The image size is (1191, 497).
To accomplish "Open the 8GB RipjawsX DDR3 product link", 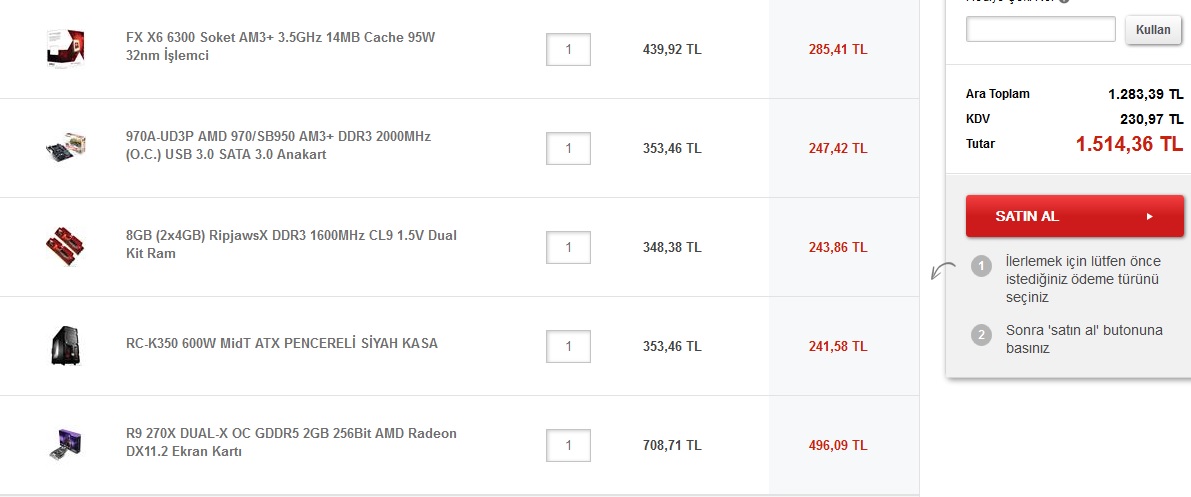I will pos(291,244).
